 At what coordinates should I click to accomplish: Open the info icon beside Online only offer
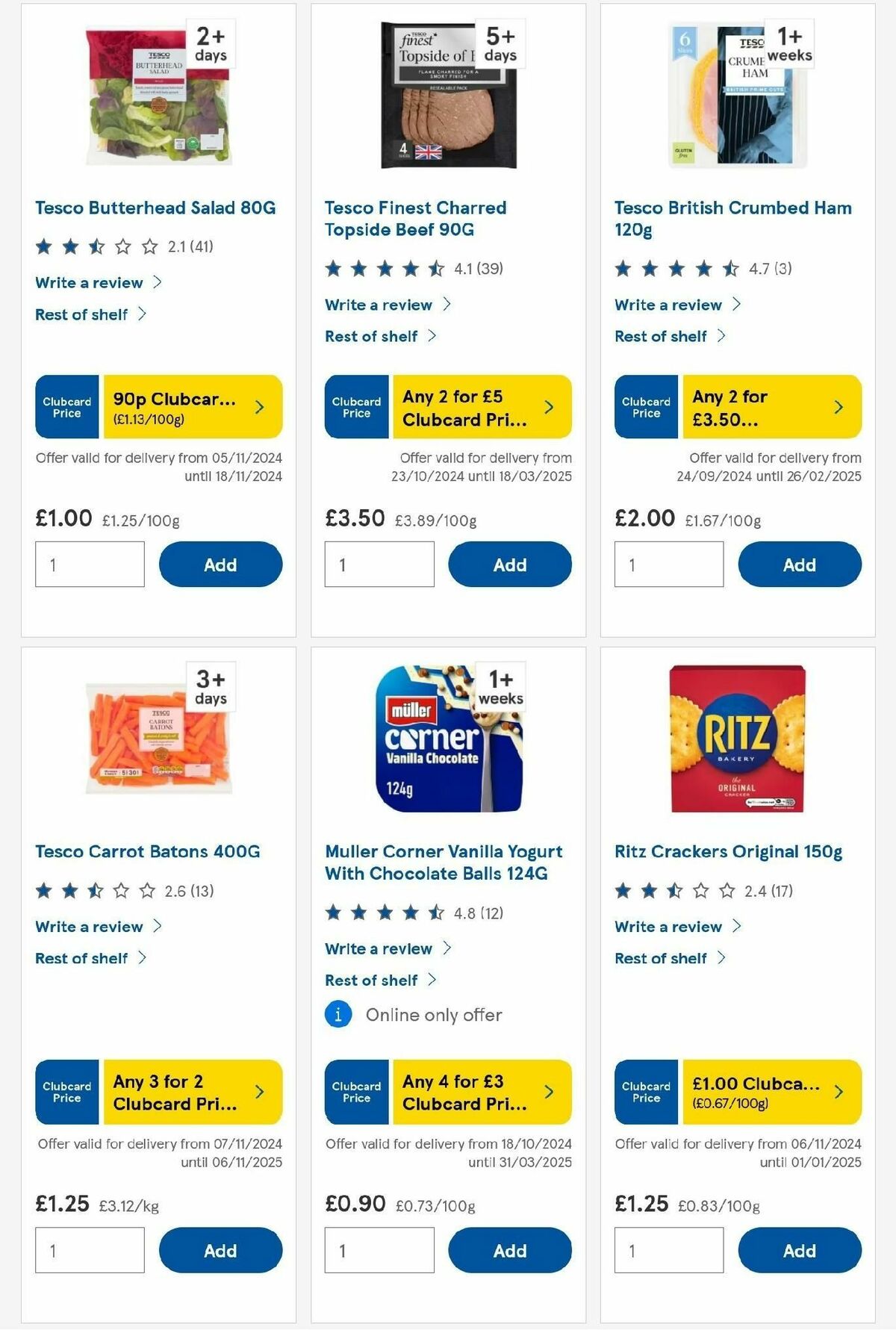click(x=337, y=1015)
